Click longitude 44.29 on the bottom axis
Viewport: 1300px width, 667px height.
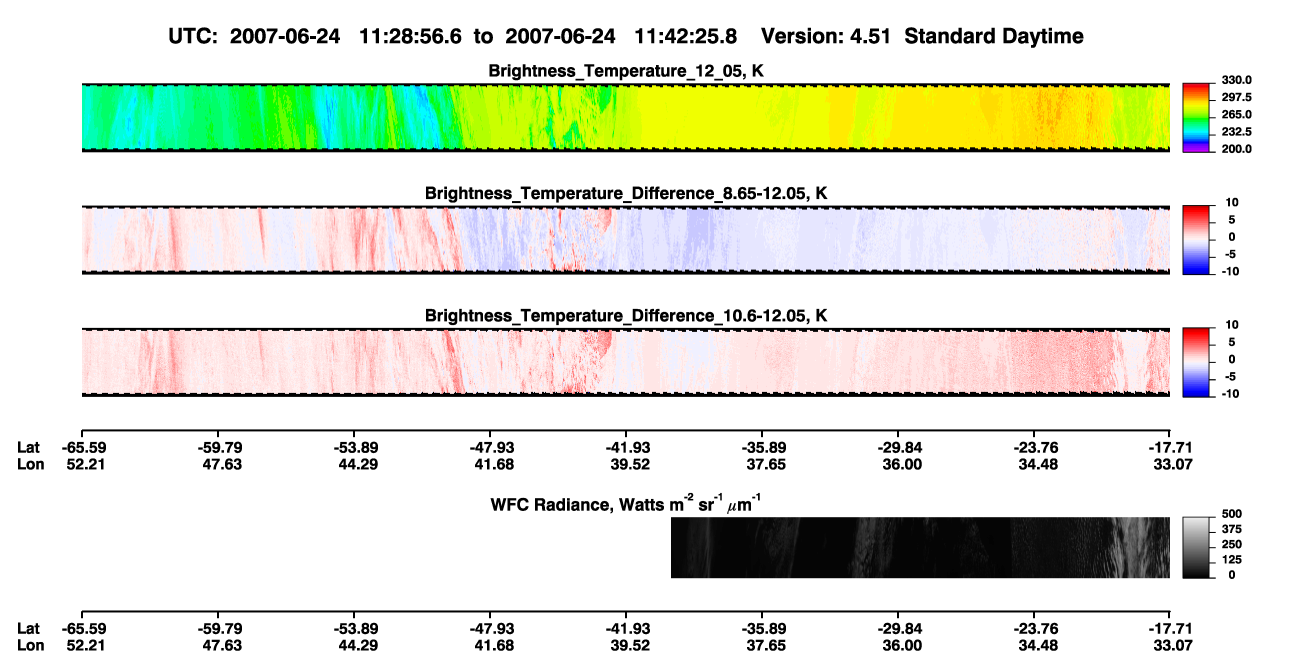click(357, 645)
